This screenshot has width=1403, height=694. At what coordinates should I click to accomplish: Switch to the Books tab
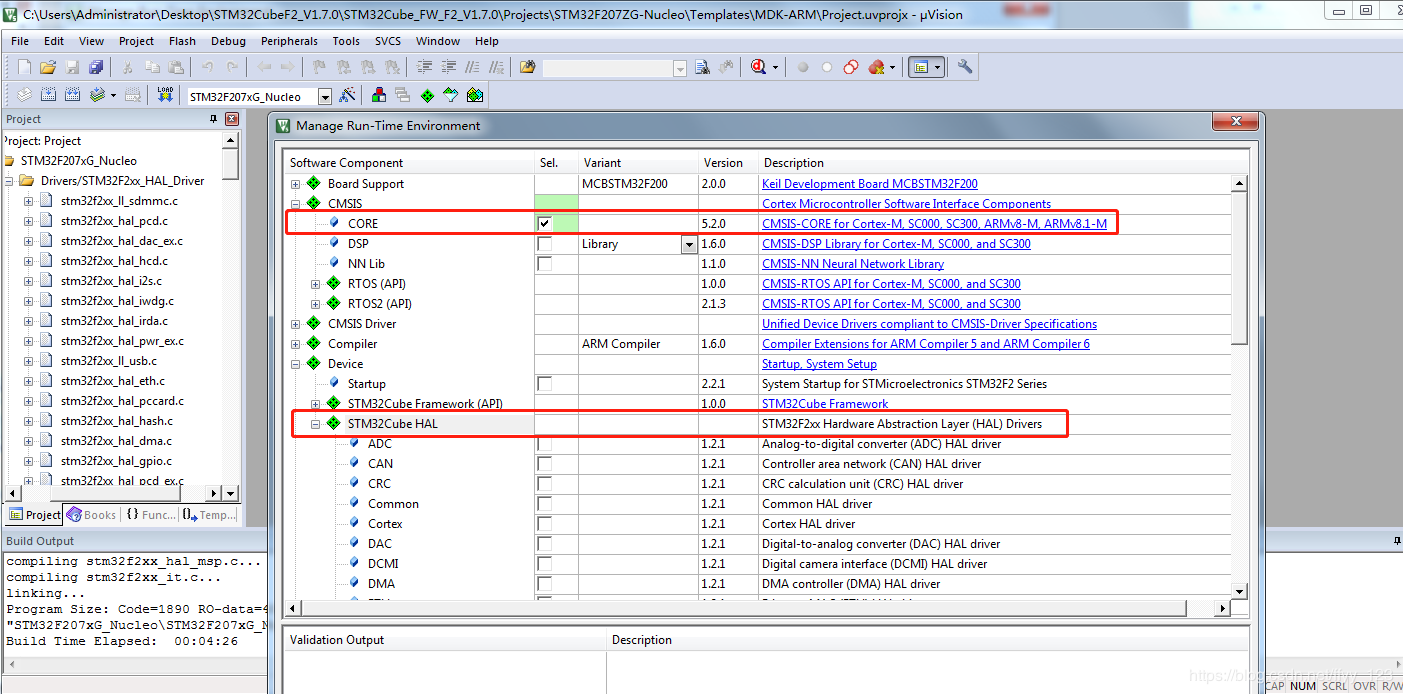[92, 515]
